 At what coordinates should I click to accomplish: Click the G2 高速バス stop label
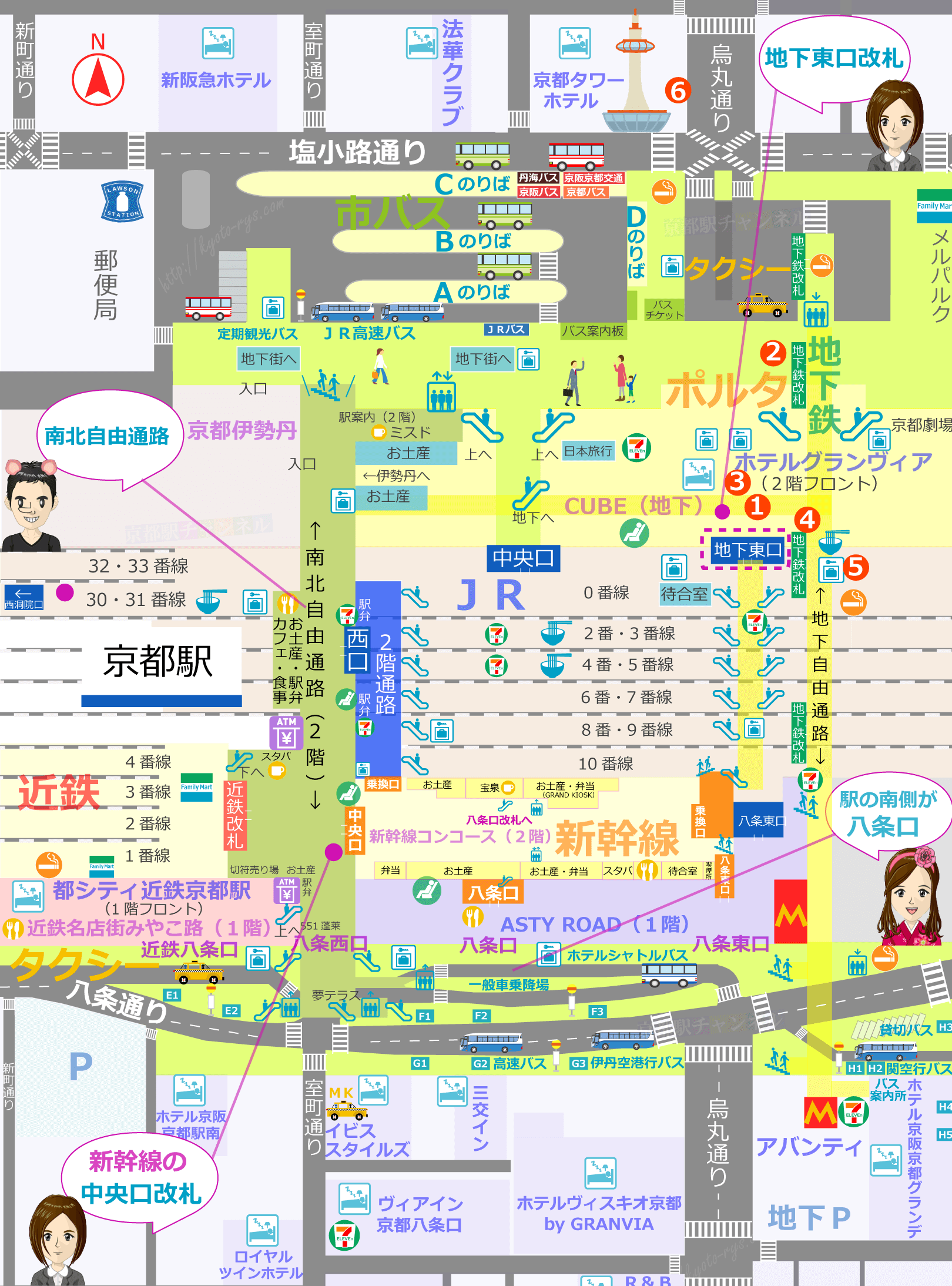pyautogui.click(x=509, y=1063)
